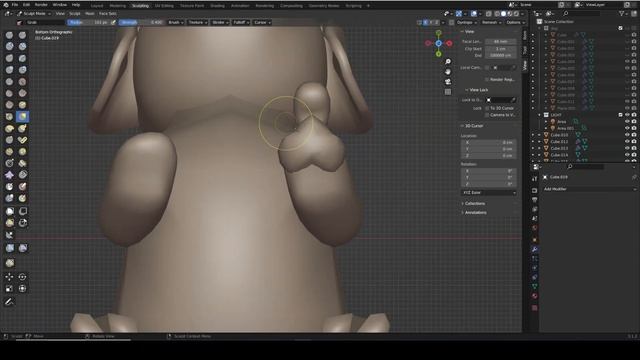Toggle X axis symmetry button
This screenshot has width=640, height=360.
(425, 22)
